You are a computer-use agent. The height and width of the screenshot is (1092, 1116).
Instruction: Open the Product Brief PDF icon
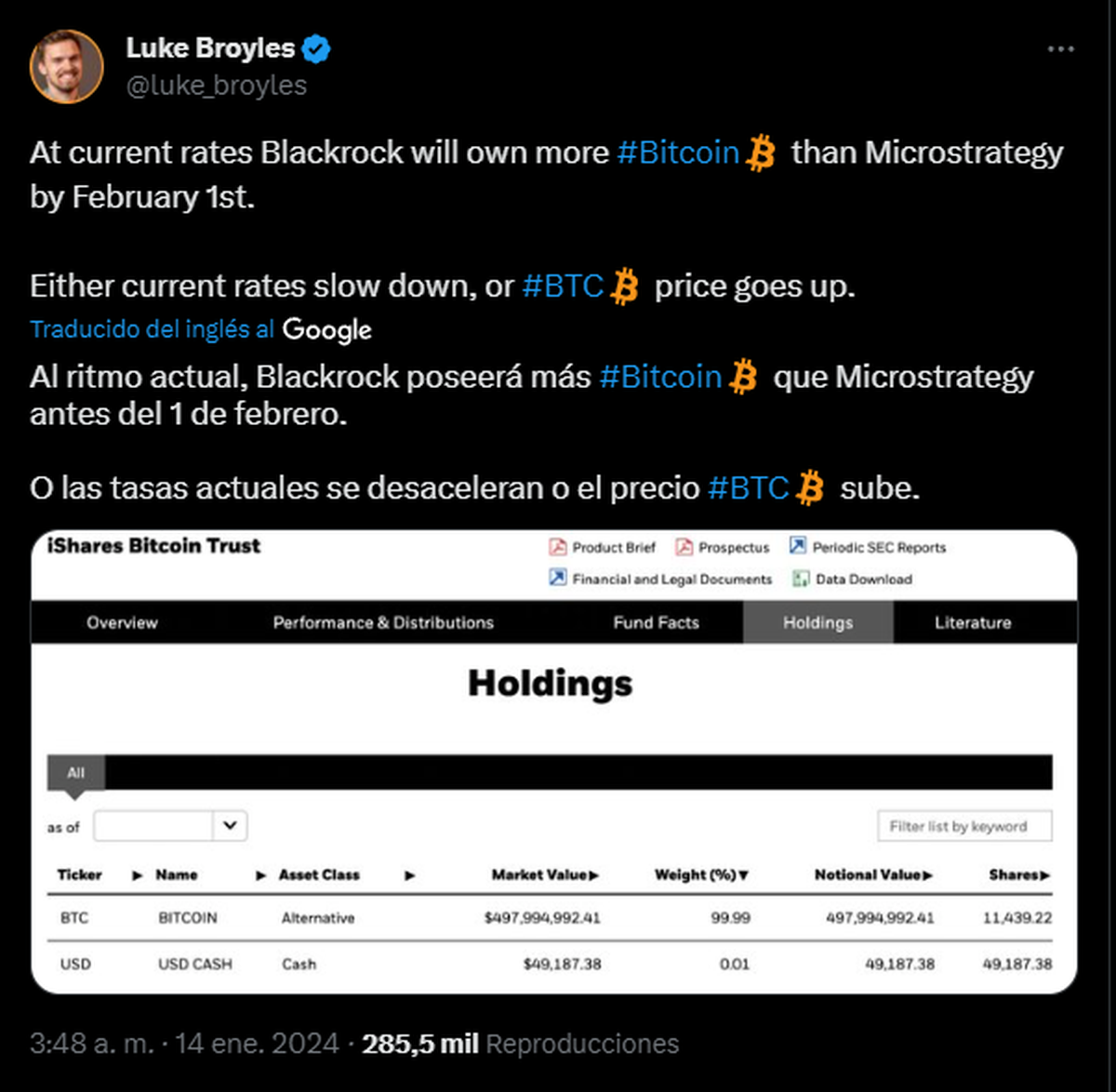pyautogui.click(x=558, y=547)
